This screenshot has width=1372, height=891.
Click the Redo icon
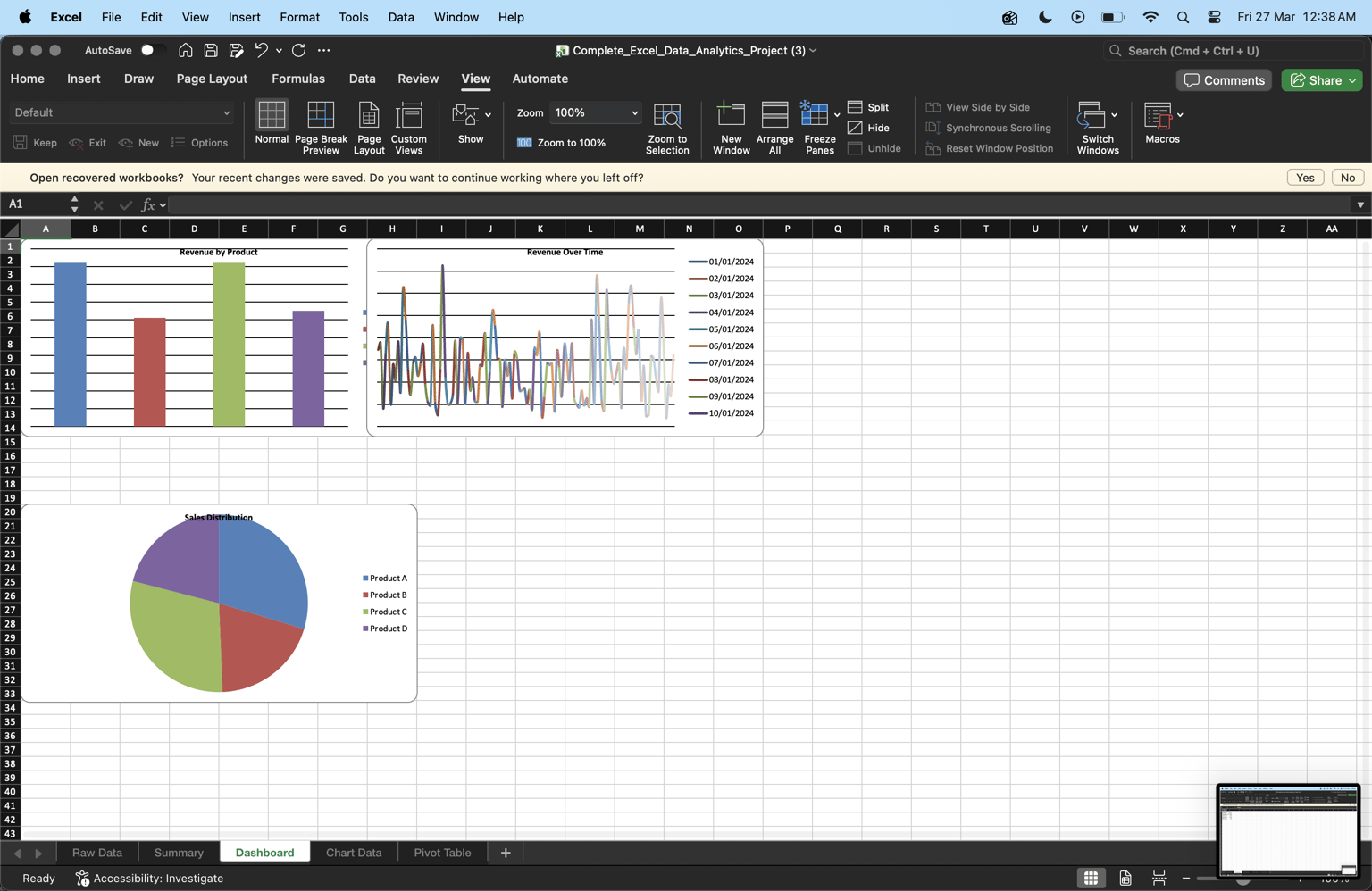(298, 51)
